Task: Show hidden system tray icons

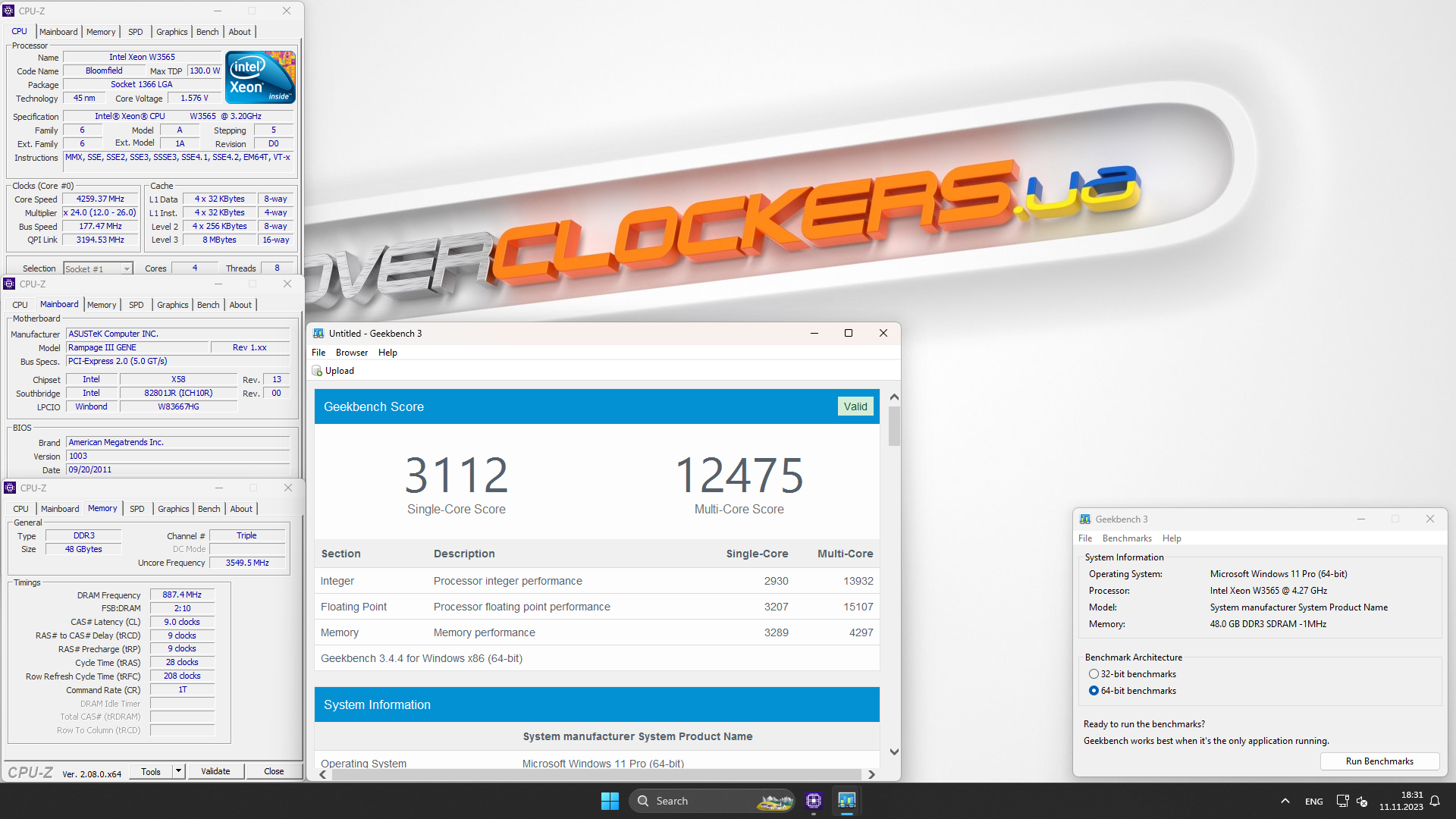Action: [1285, 801]
